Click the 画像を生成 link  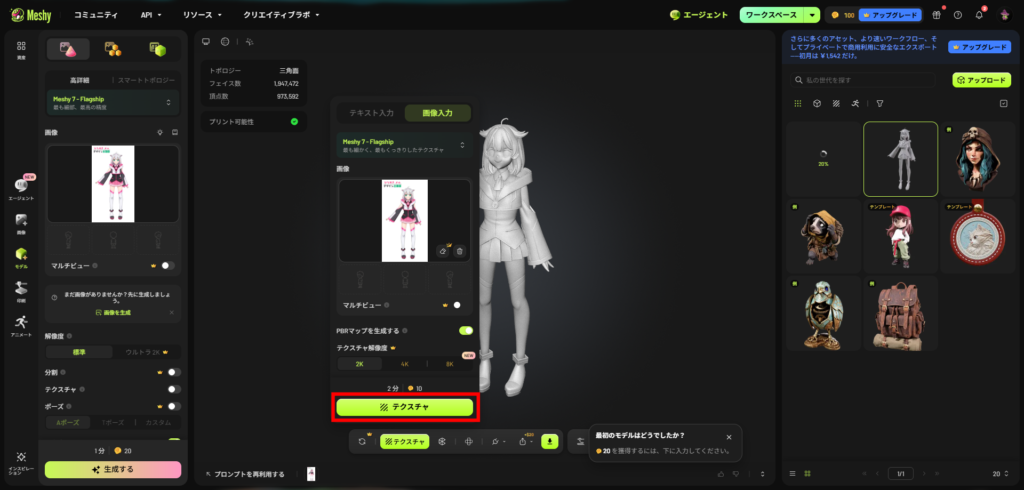point(112,313)
